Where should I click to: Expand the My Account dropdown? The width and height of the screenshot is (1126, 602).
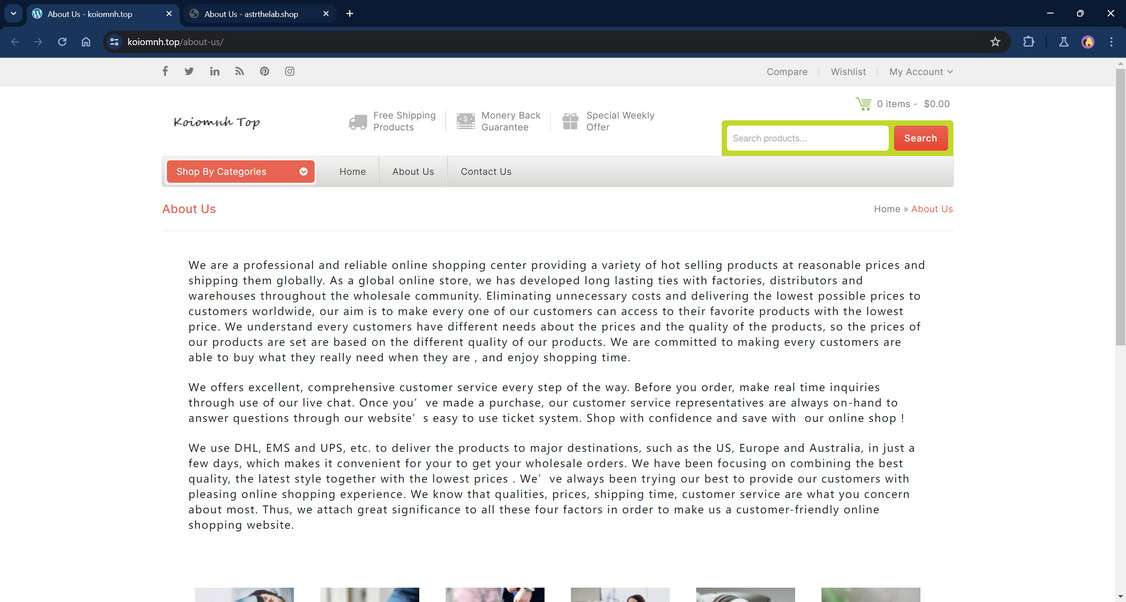coord(921,72)
